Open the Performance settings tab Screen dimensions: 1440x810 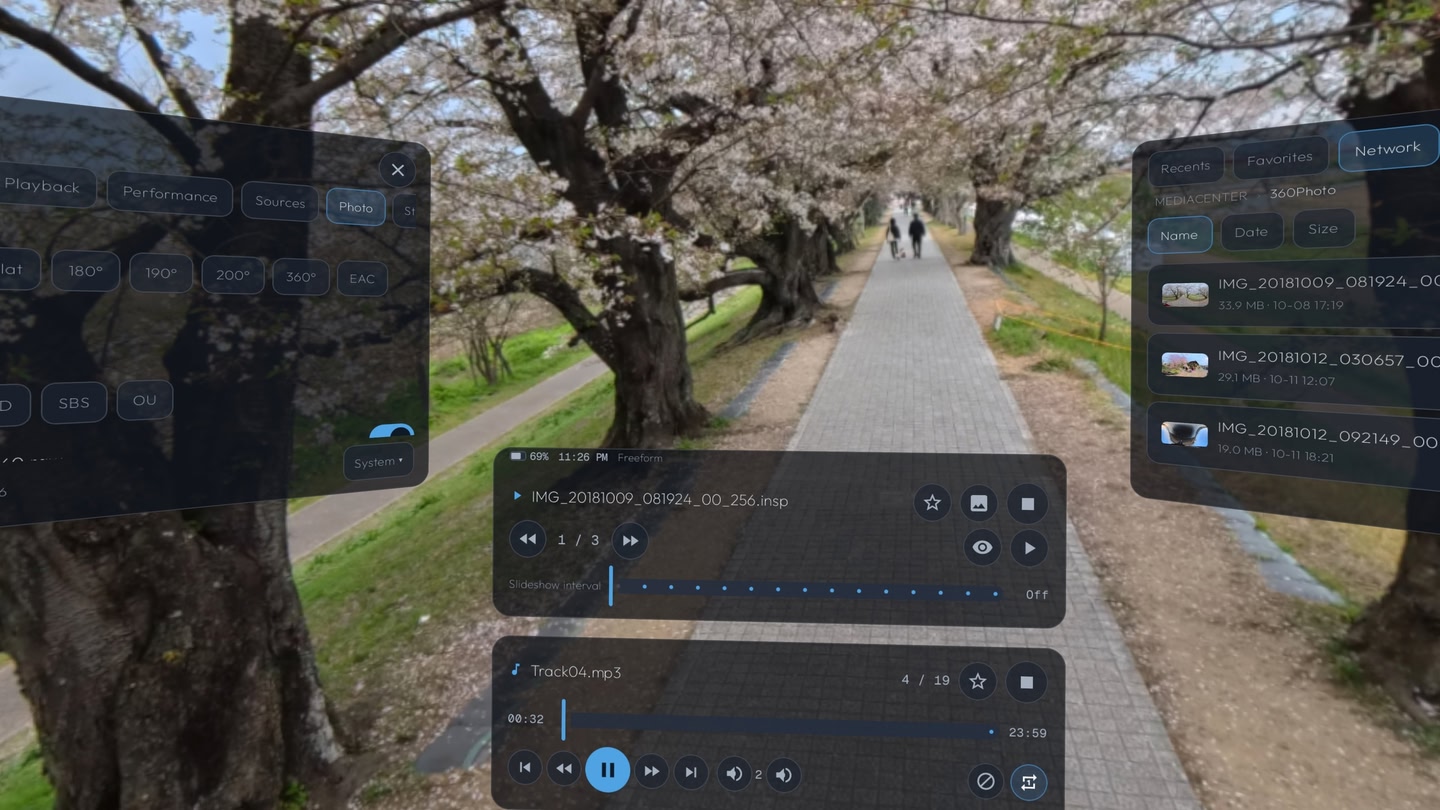coord(170,195)
